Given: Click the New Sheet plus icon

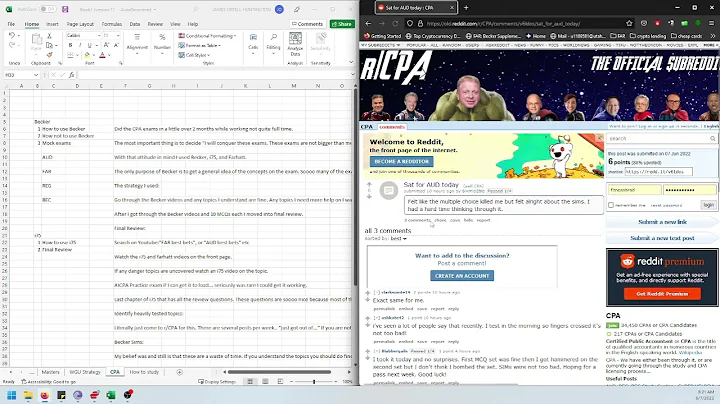Looking at the screenshot, I should point(180,372).
